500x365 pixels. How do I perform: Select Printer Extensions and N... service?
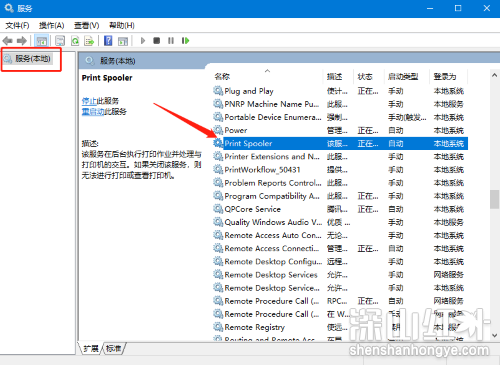pyautogui.click(x=340, y=157)
